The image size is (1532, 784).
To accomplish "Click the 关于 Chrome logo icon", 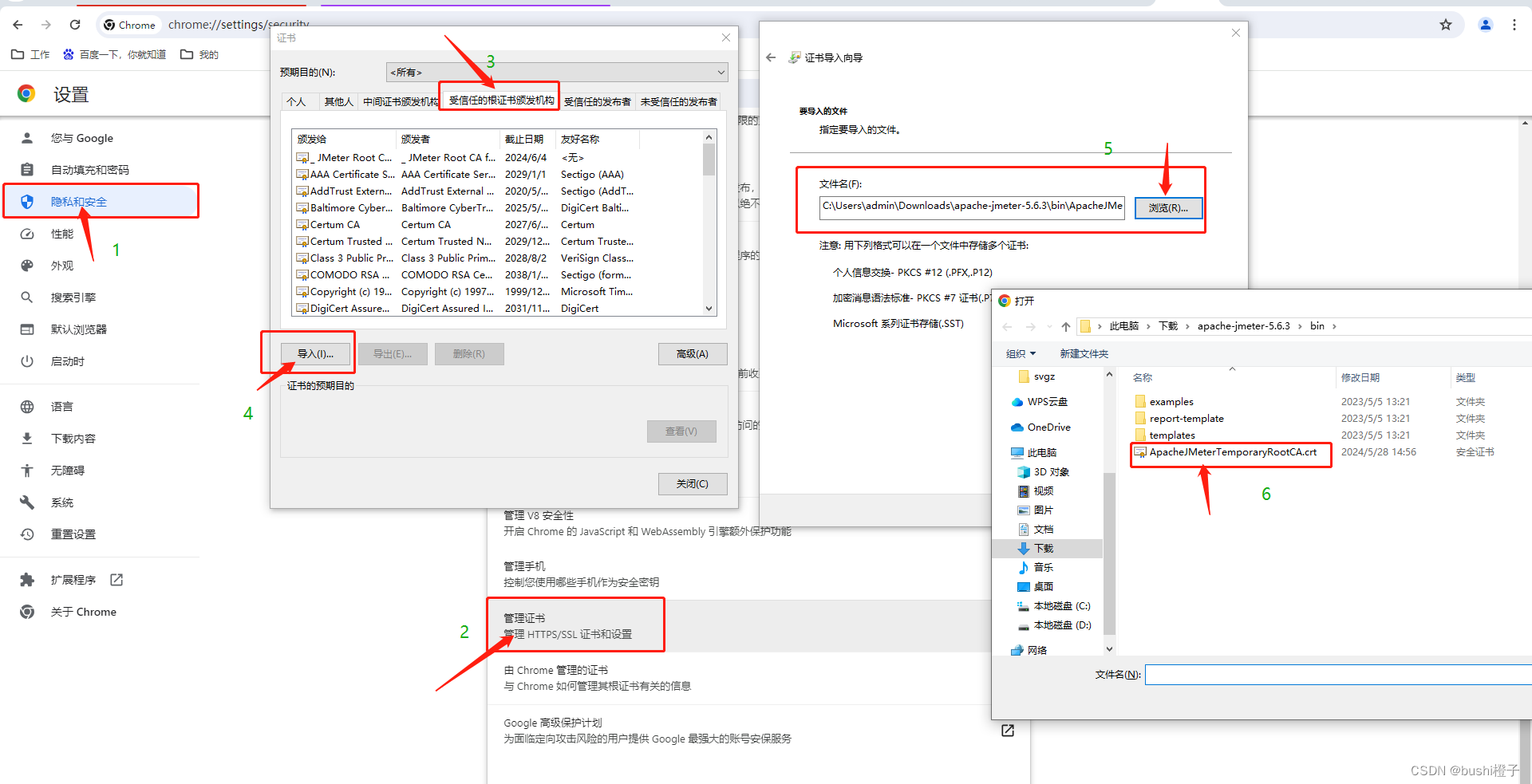I will point(27,612).
